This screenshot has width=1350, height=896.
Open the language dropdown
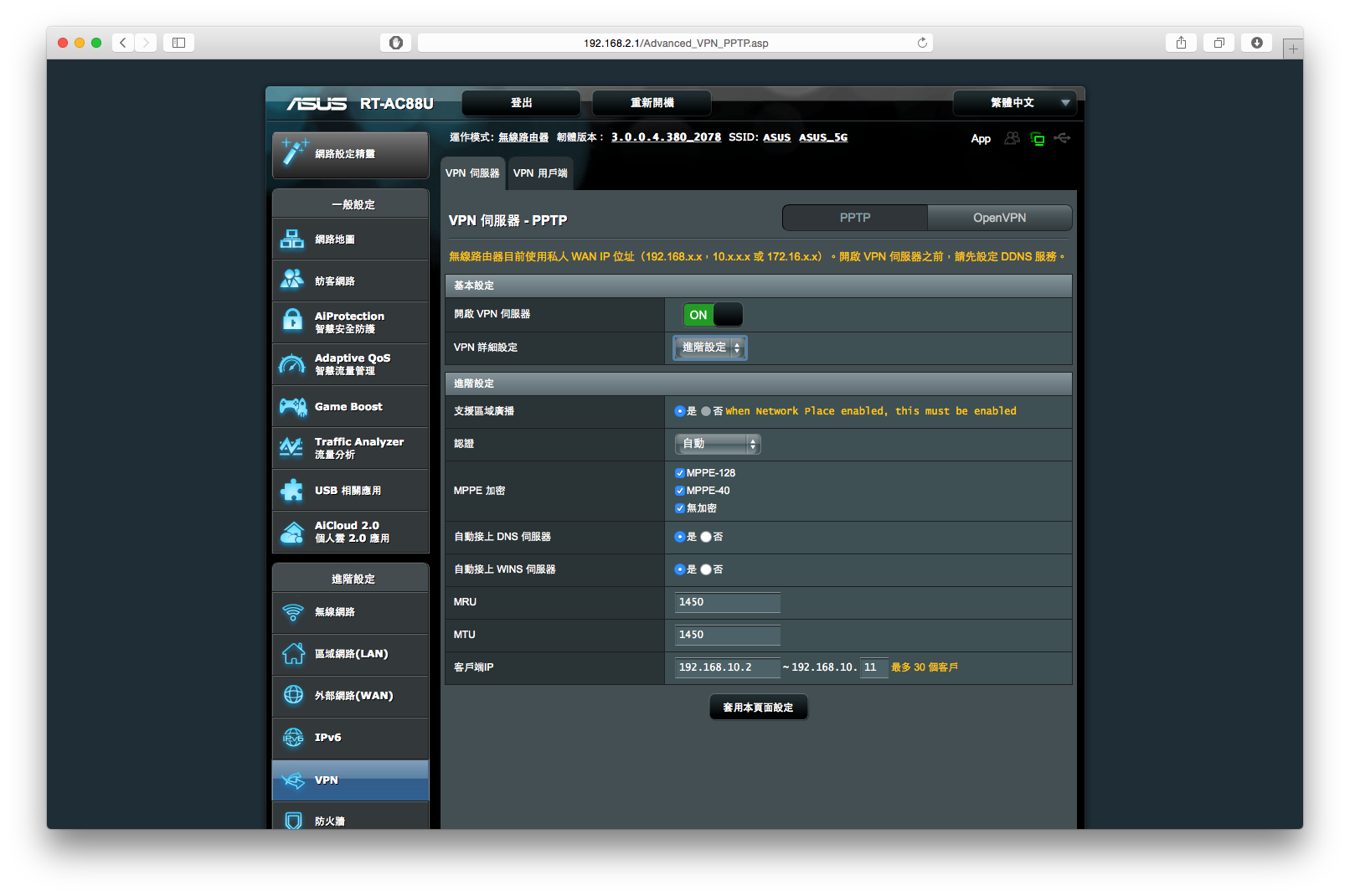tap(1014, 102)
